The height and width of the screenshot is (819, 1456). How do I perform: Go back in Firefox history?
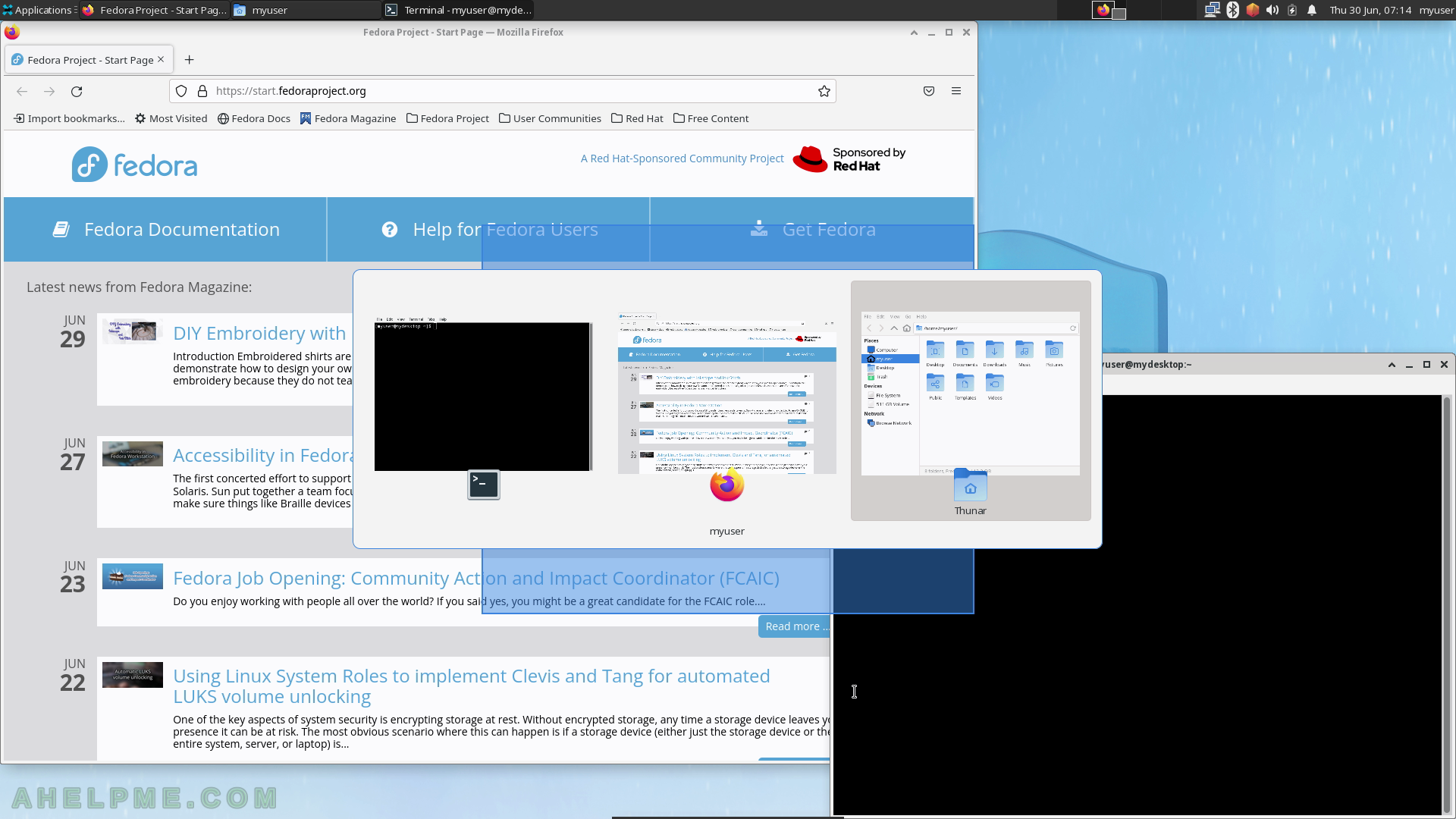(22, 91)
